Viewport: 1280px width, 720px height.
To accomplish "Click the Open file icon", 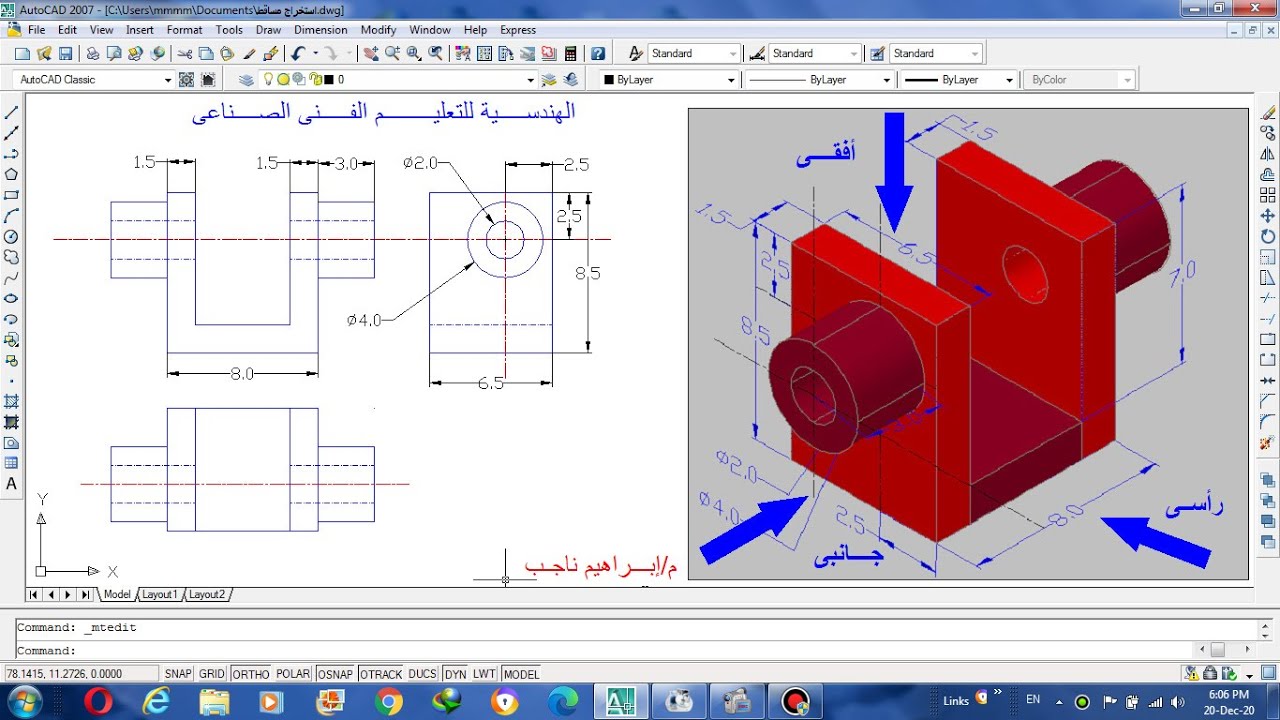I will click(44, 53).
